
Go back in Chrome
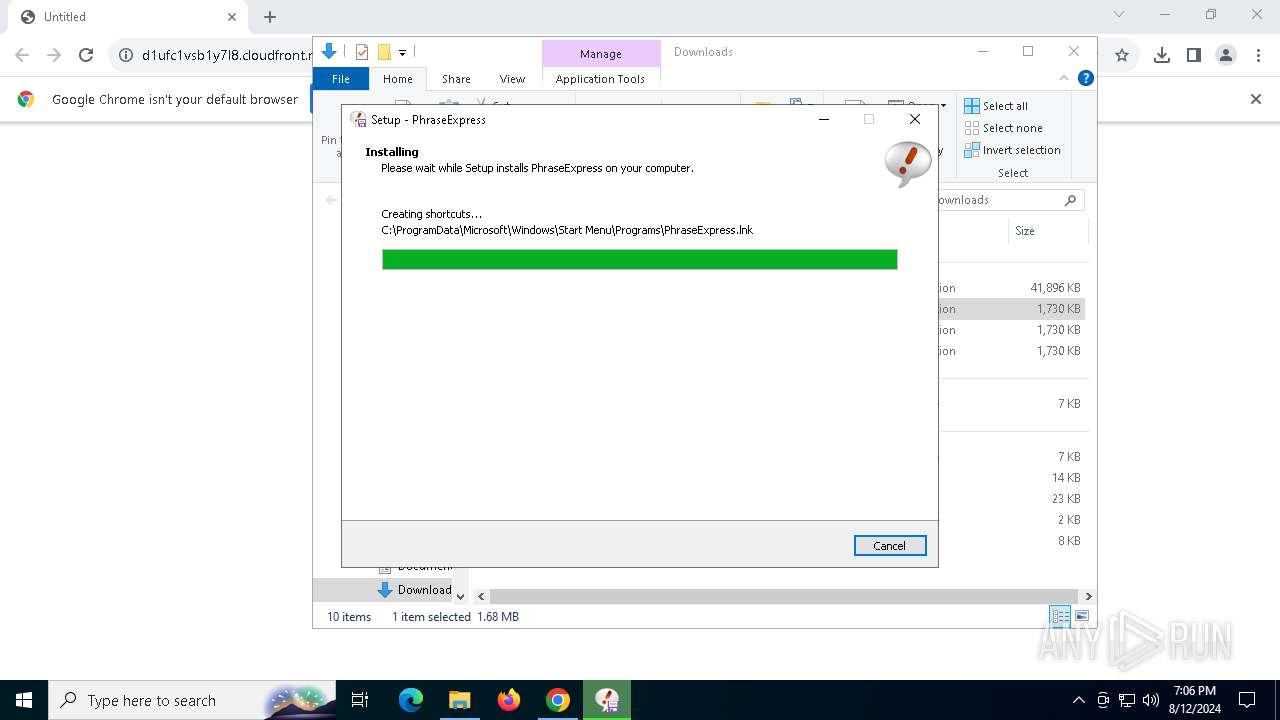click(22, 55)
